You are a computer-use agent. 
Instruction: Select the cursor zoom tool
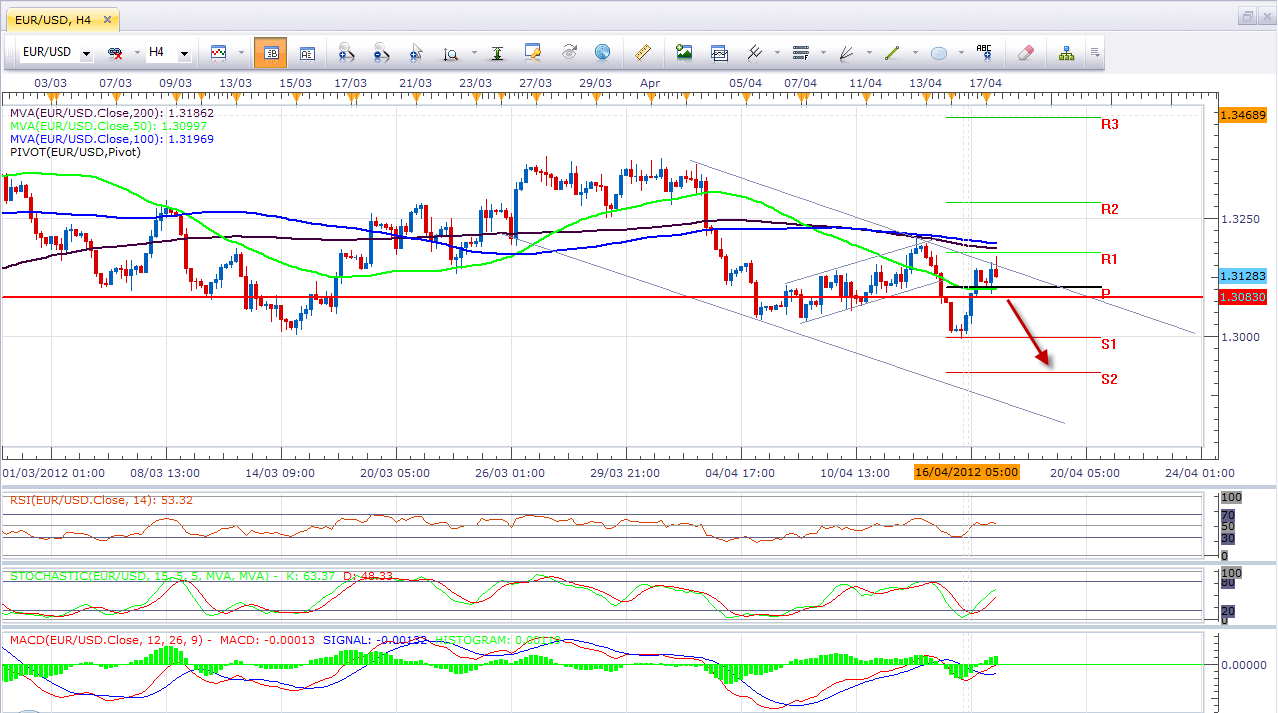click(x=416, y=52)
